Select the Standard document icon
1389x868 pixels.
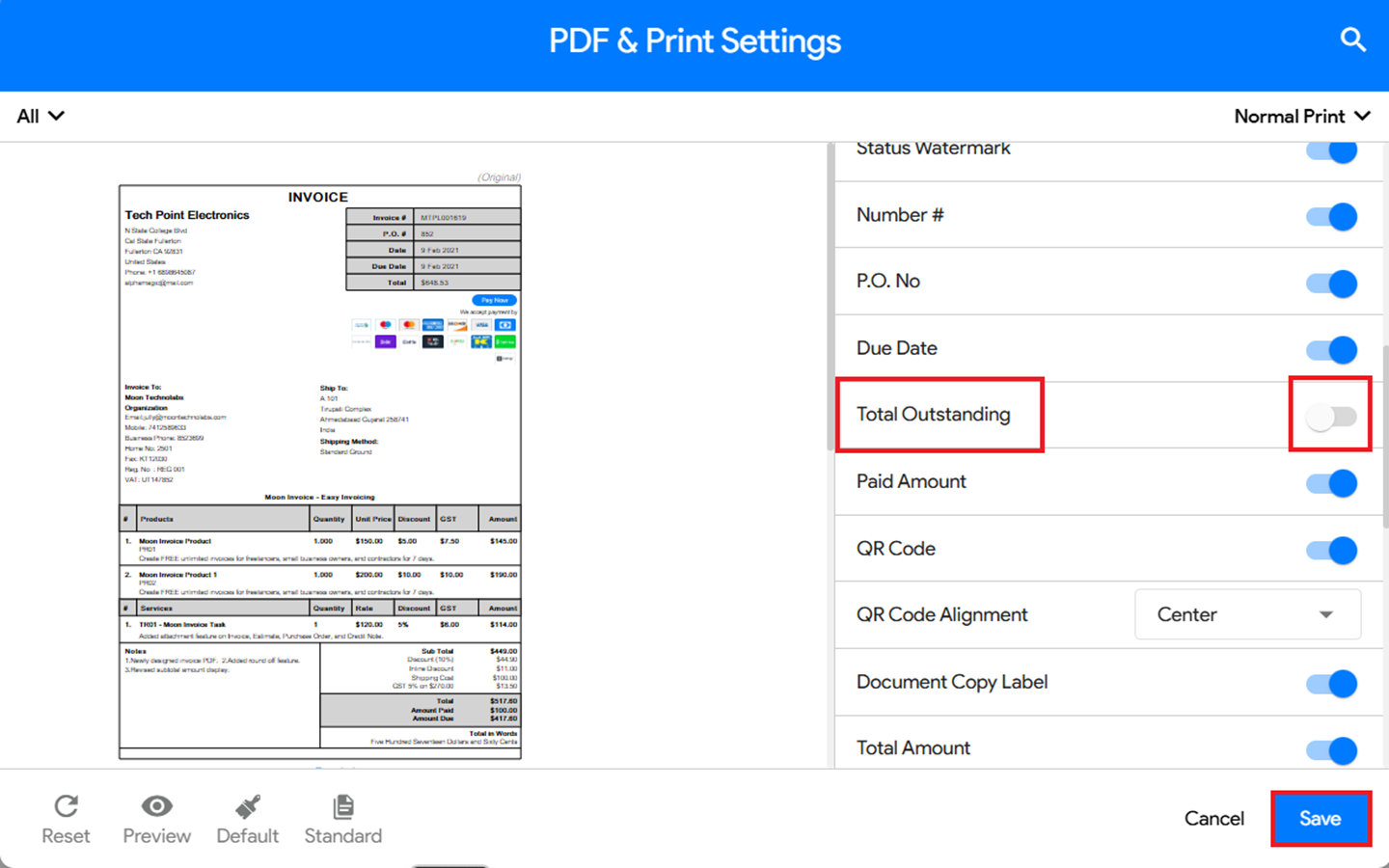(342, 806)
